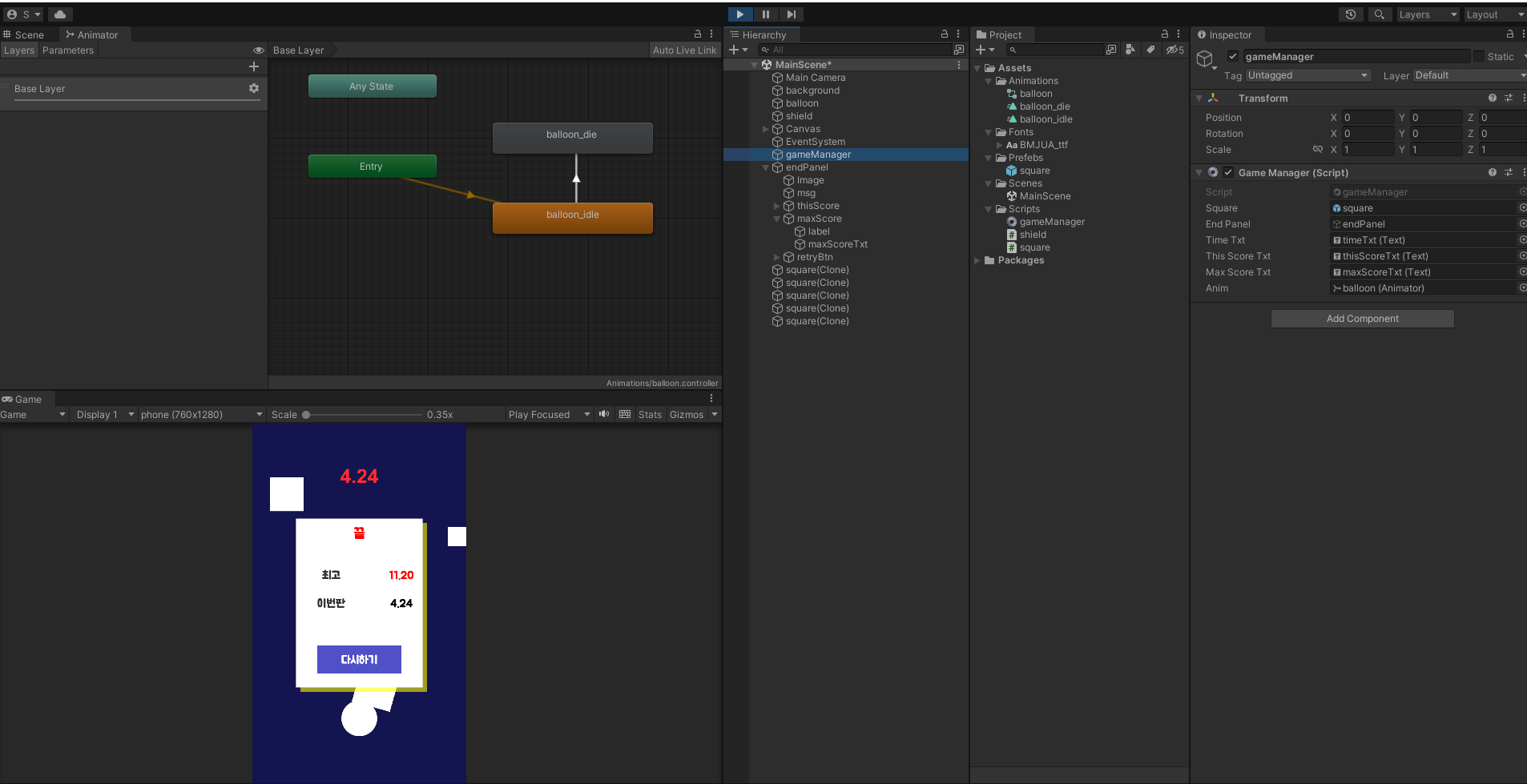The height and width of the screenshot is (784, 1527).
Task: Open the Tag Untagged dropdown
Action: pyautogui.click(x=1308, y=75)
